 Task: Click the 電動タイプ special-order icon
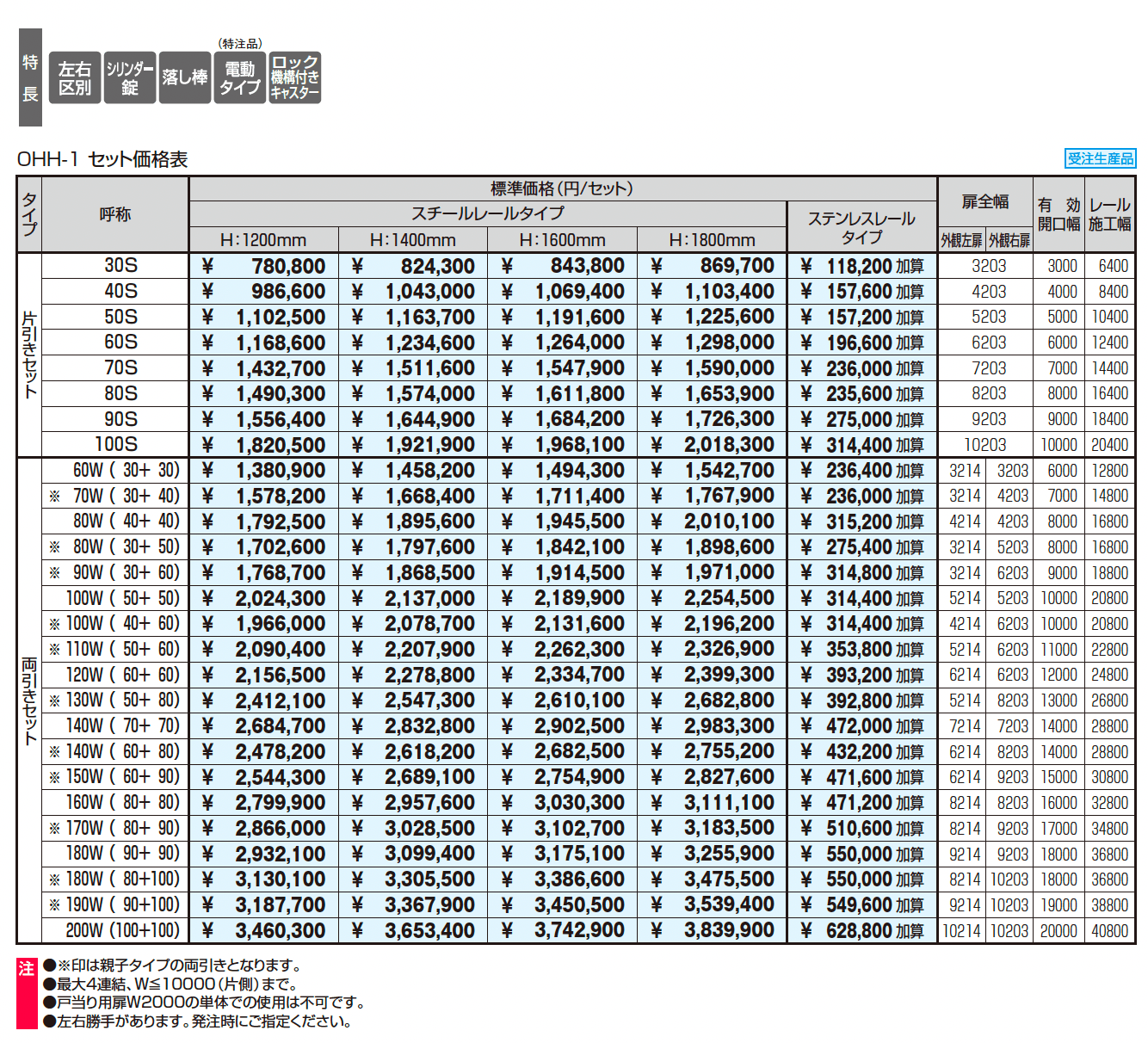point(238,78)
